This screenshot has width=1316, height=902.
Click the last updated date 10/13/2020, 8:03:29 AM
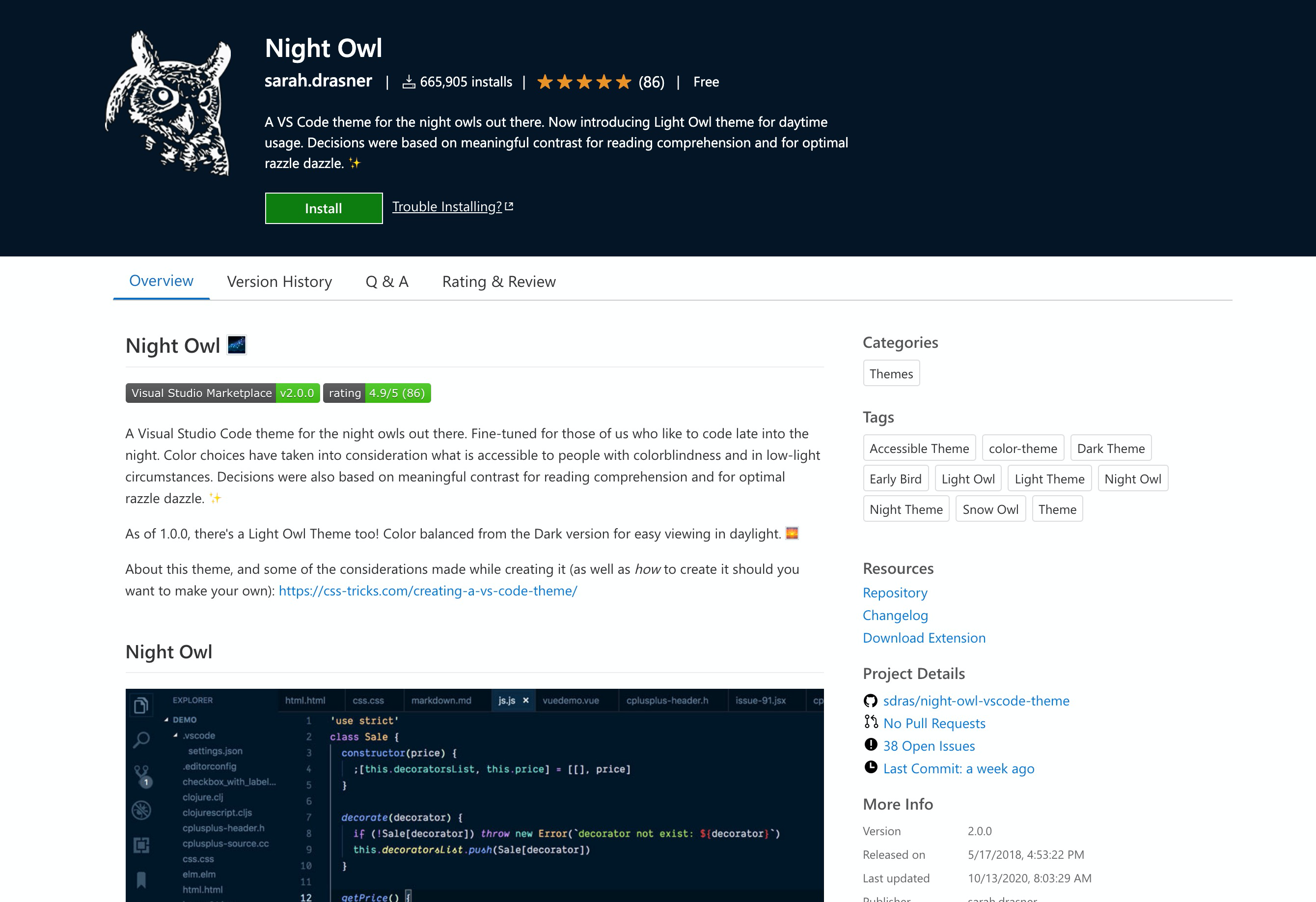pyautogui.click(x=1029, y=878)
